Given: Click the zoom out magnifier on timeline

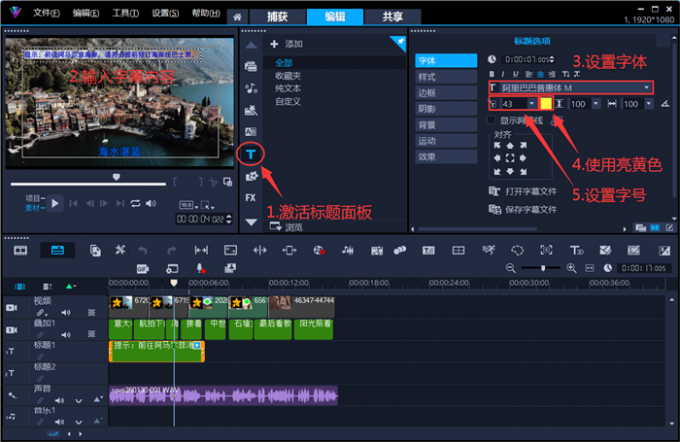Looking at the screenshot, I should pyautogui.click(x=511, y=268).
